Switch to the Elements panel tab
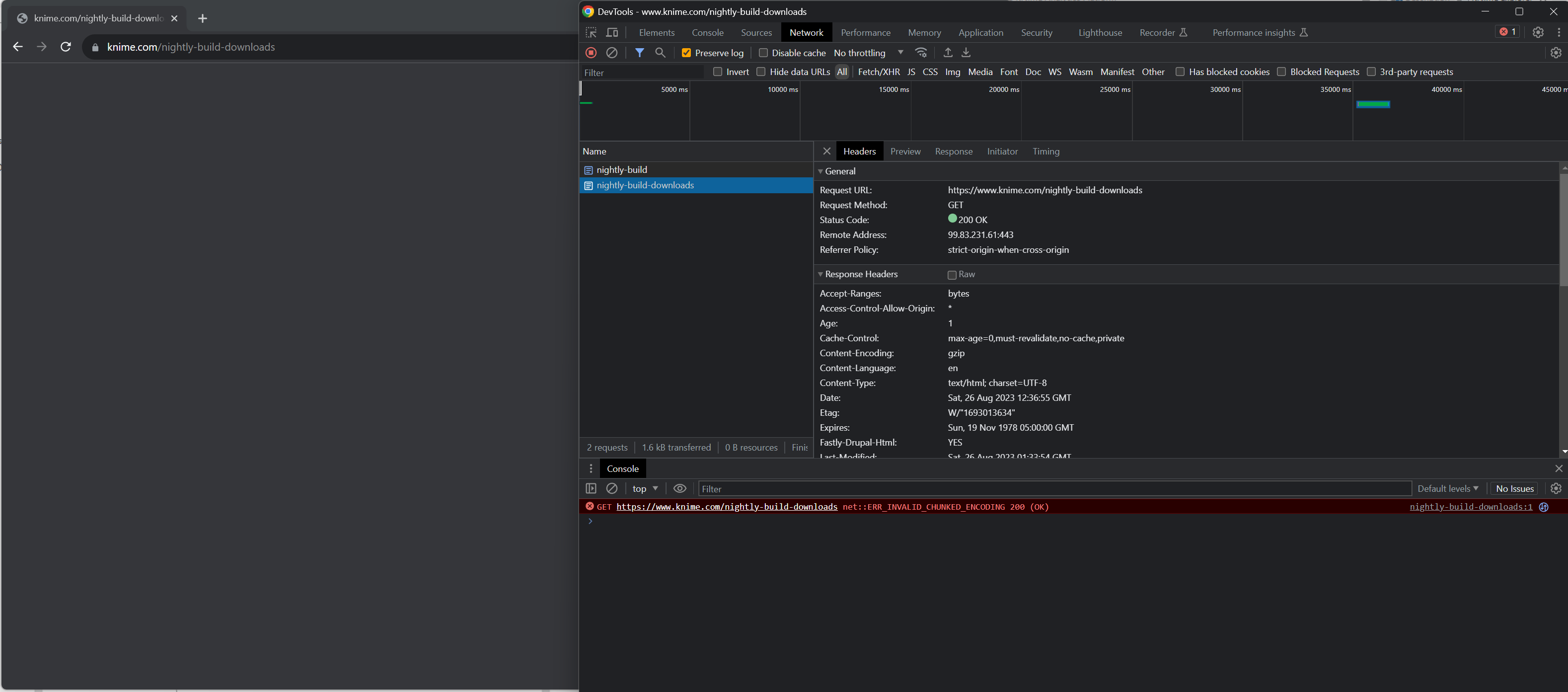This screenshot has width=1568, height=692. click(x=657, y=32)
